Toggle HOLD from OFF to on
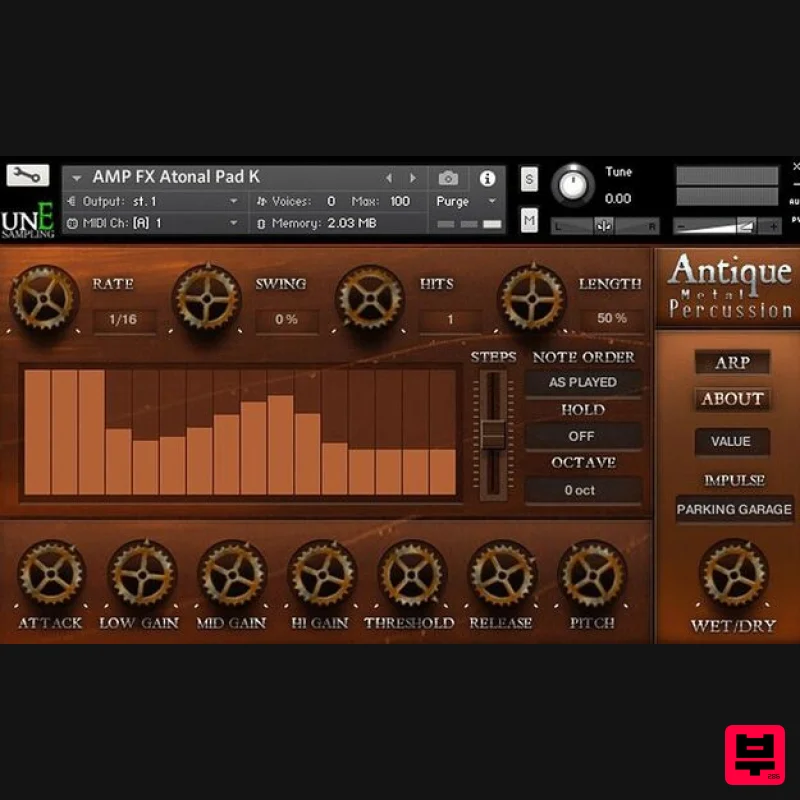800x800 pixels. [583, 436]
